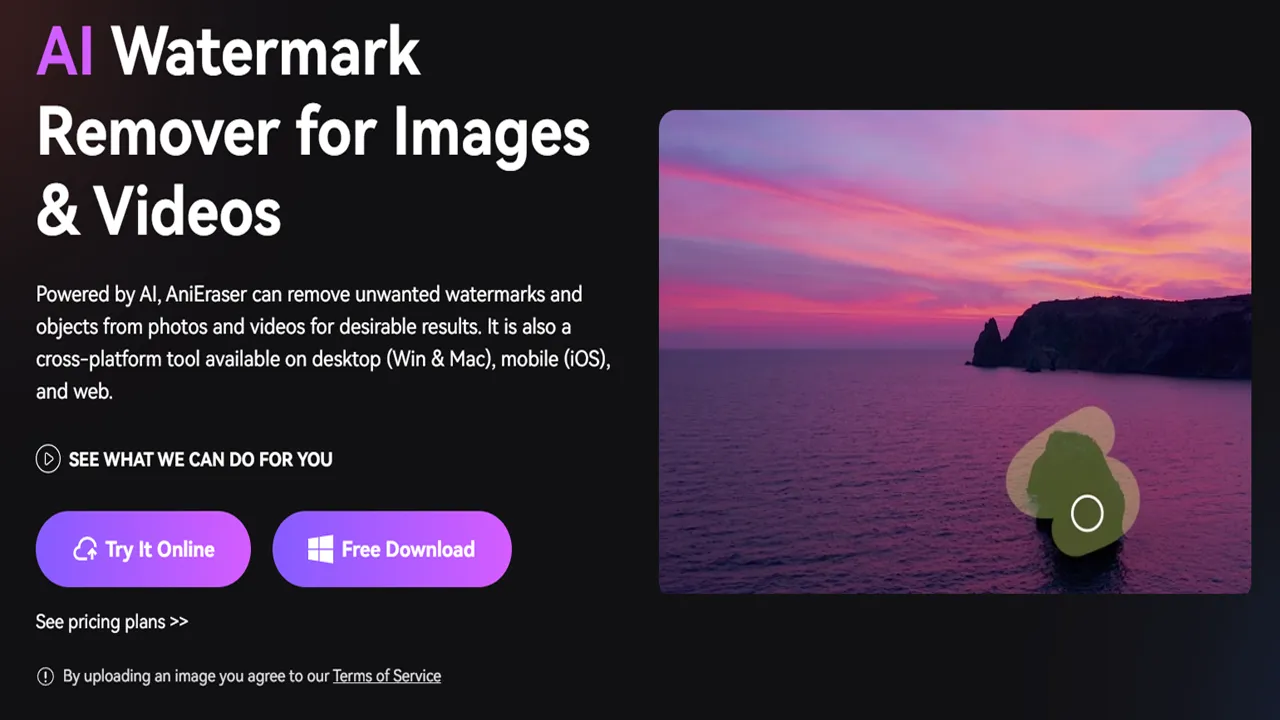This screenshot has width=1280, height=720.
Task: Click the circular brush cursor in preview
Action: pyautogui.click(x=1087, y=513)
